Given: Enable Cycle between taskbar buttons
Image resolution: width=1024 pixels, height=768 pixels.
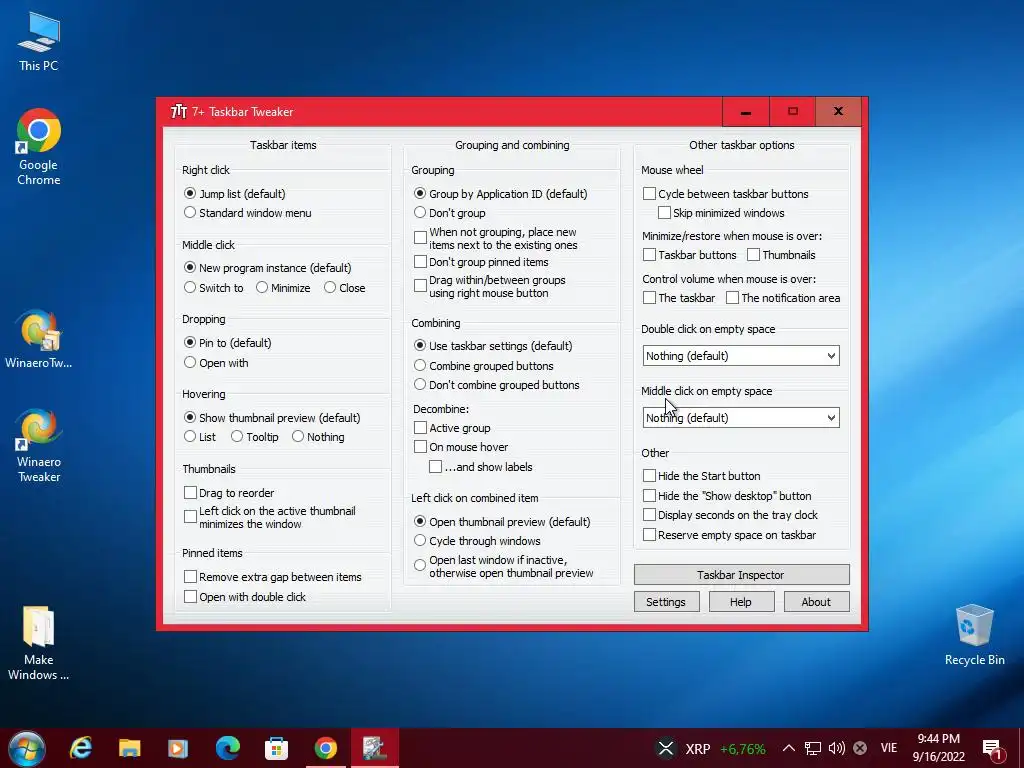Looking at the screenshot, I should point(726,194).
